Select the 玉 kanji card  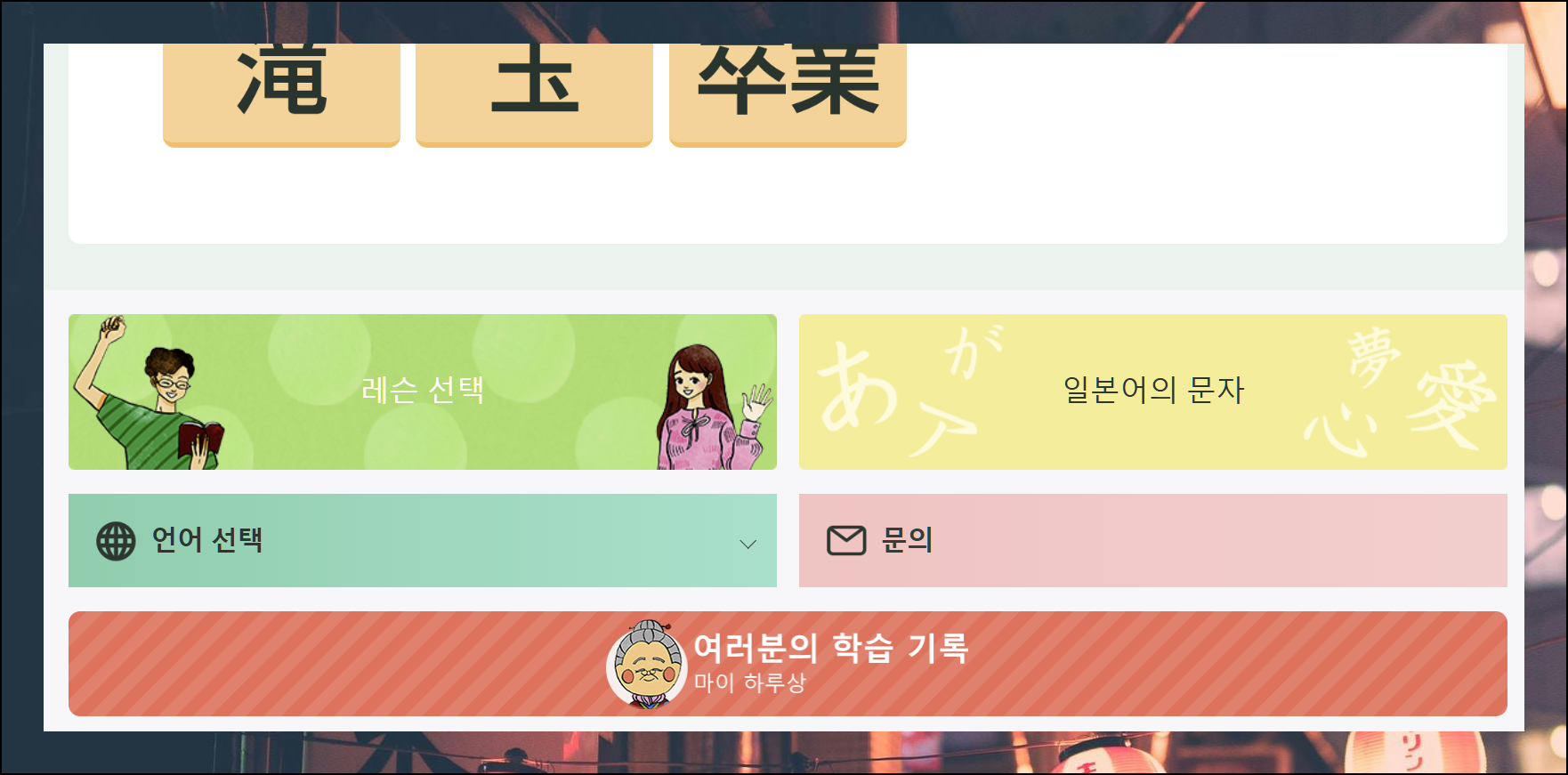click(x=534, y=94)
